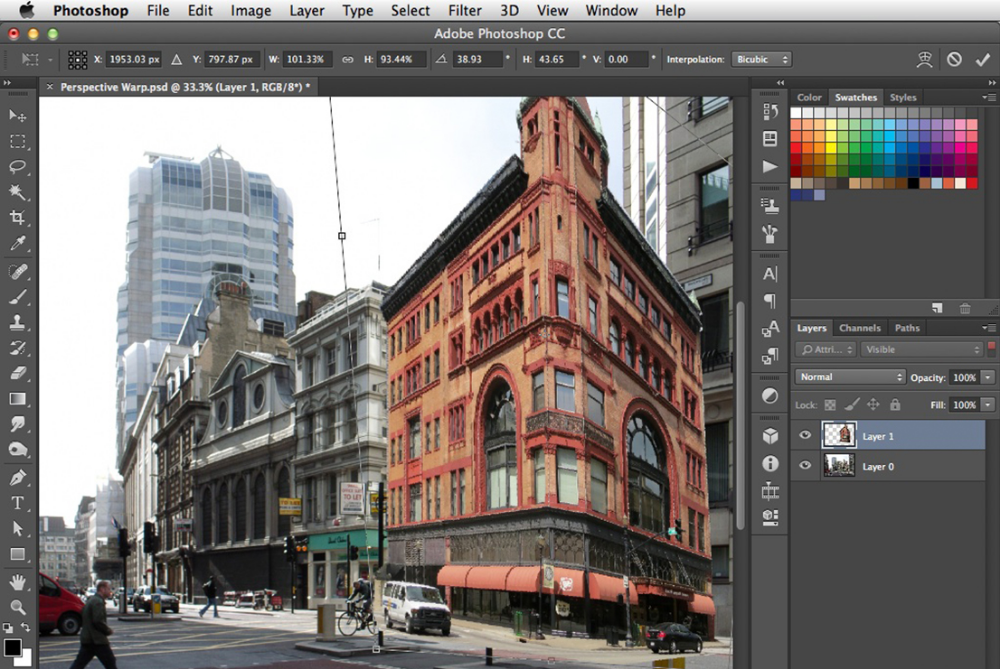Viewport: 1000px width, 669px height.
Task: Click the X position input field
Action: tap(133, 59)
